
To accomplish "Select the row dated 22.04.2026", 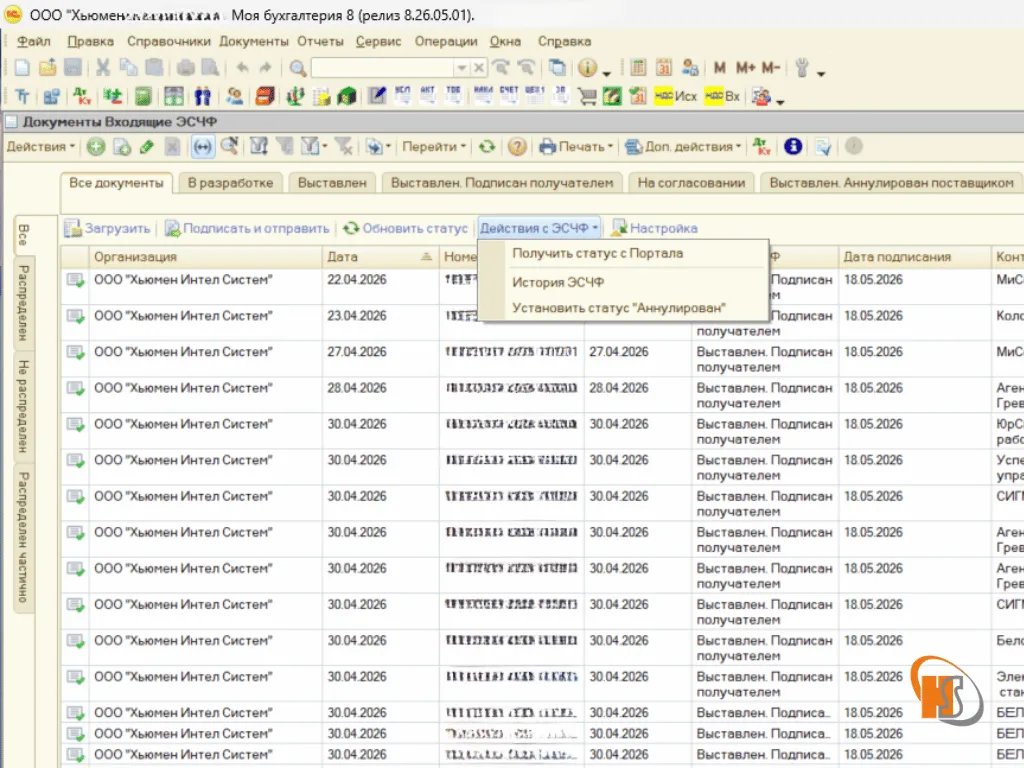I will 542,287.
